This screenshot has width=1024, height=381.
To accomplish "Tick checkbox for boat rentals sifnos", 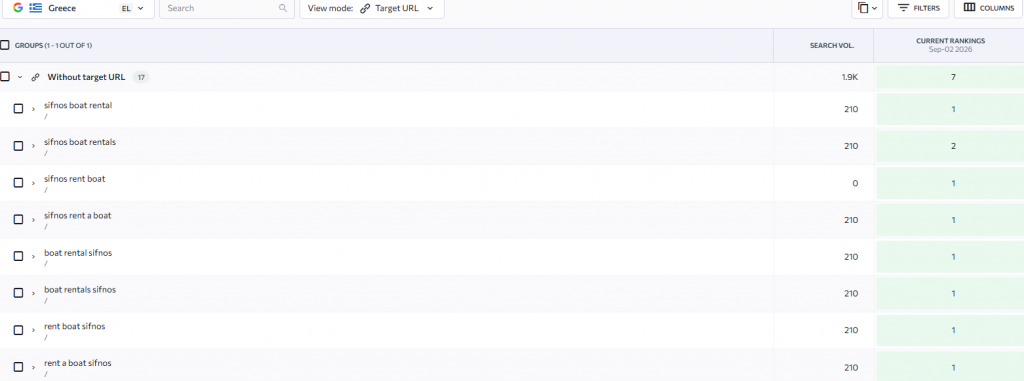I will (x=18, y=293).
